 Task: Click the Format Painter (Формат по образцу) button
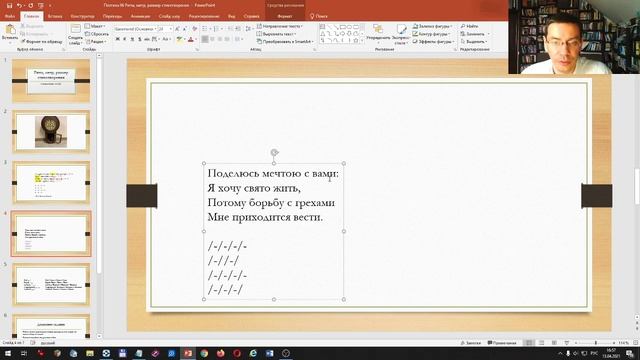(x=42, y=42)
